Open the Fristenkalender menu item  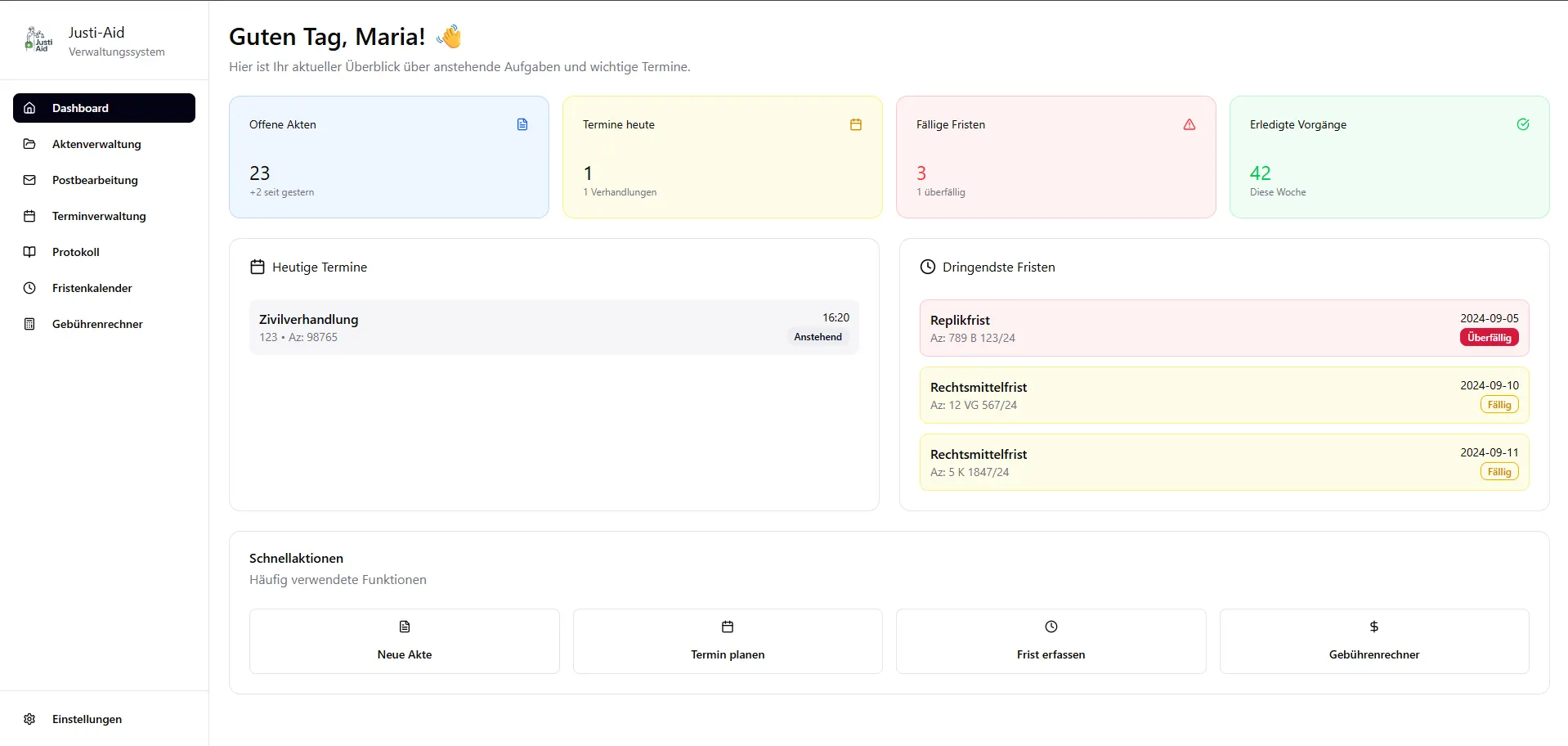point(92,288)
